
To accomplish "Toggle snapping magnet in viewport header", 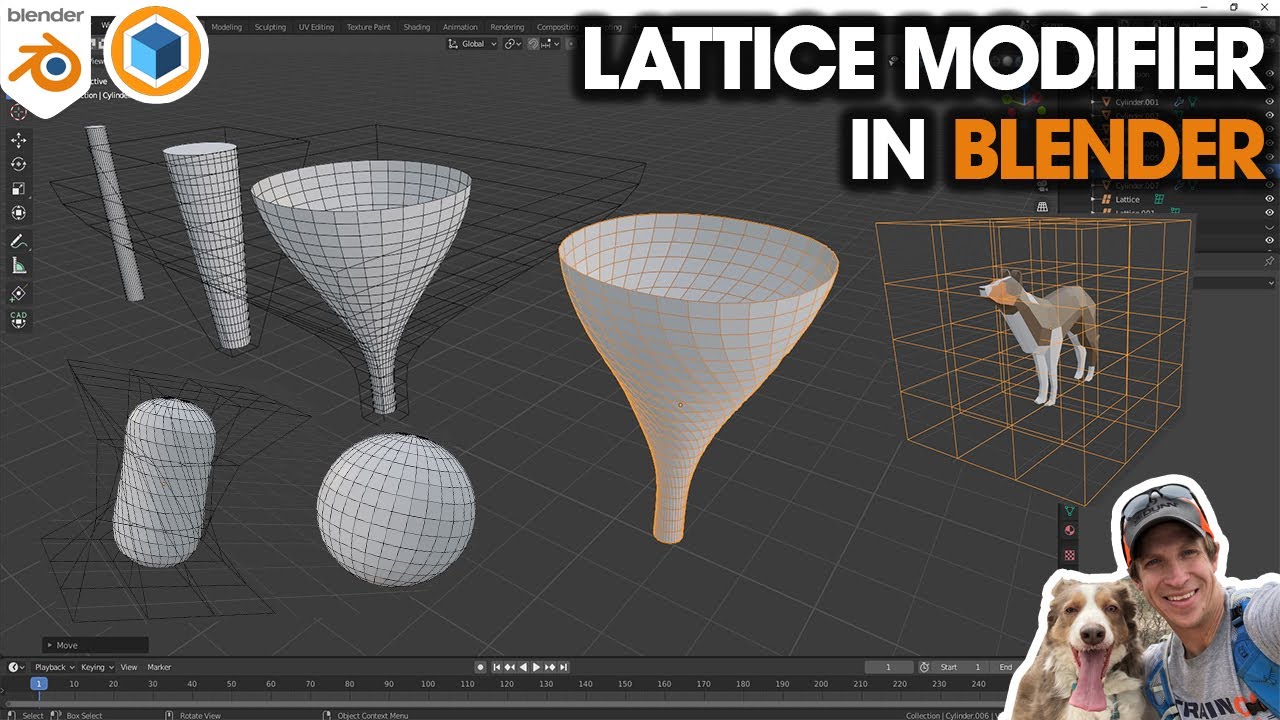I will tap(534, 44).
